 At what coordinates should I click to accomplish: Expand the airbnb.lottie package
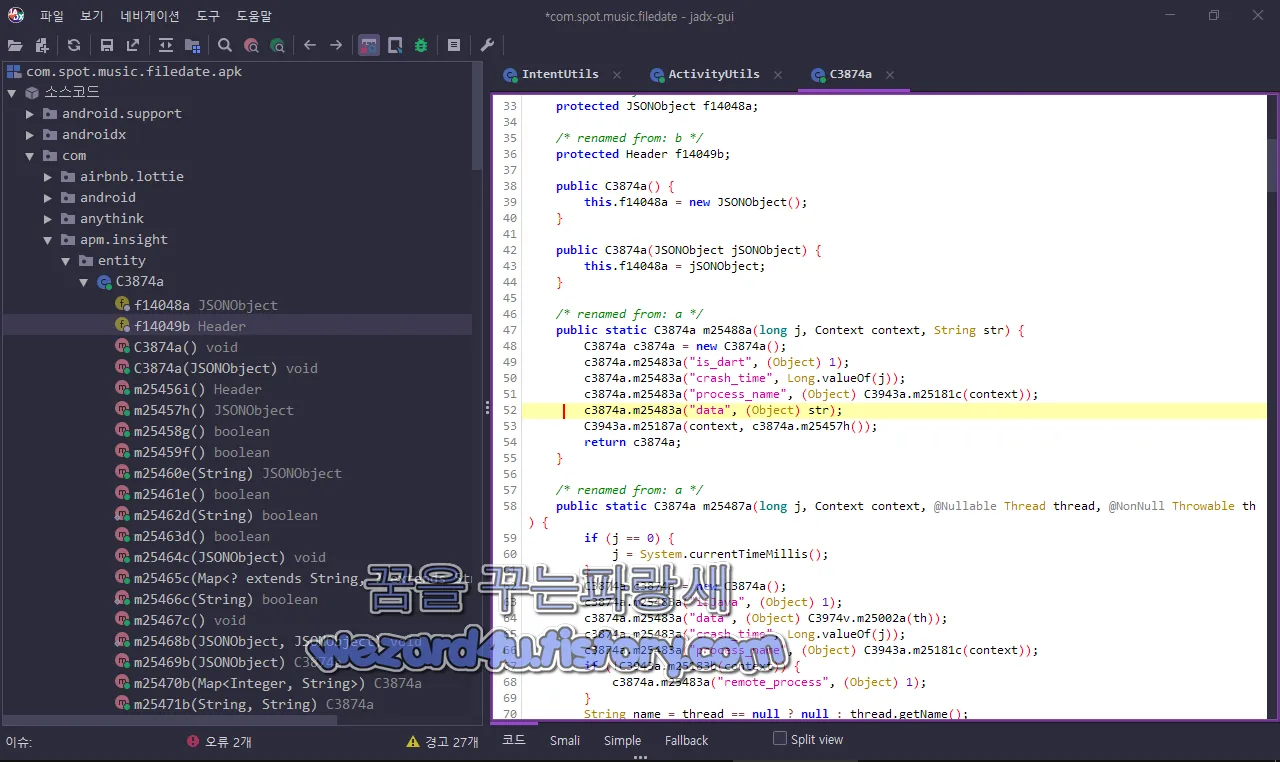pyautogui.click(x=48, y=177)
